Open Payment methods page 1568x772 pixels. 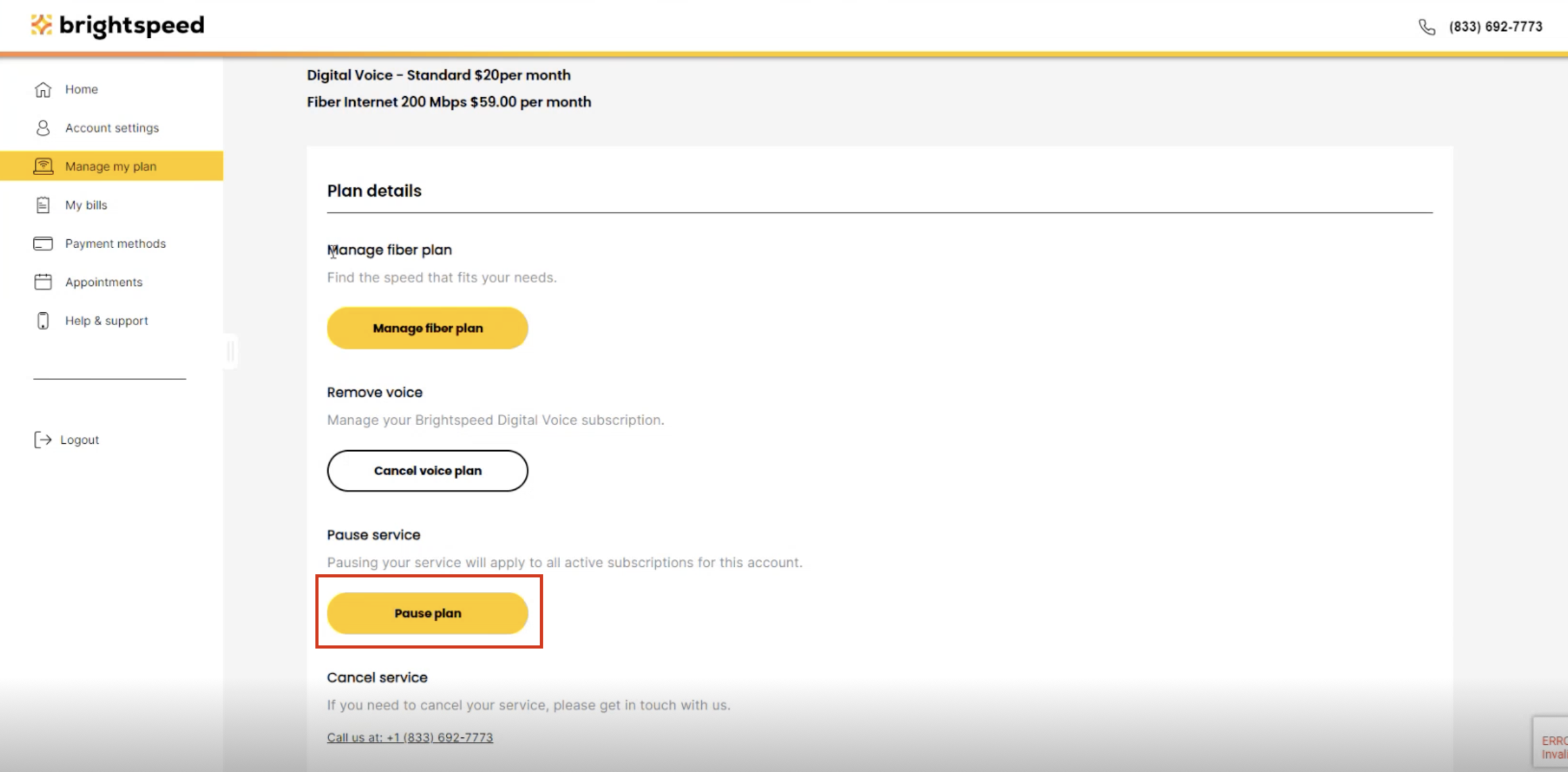click(115, 244)
